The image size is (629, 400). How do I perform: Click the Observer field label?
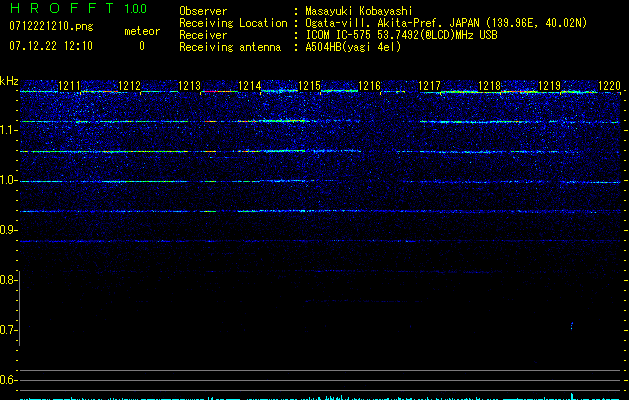[x=203, y=11]
